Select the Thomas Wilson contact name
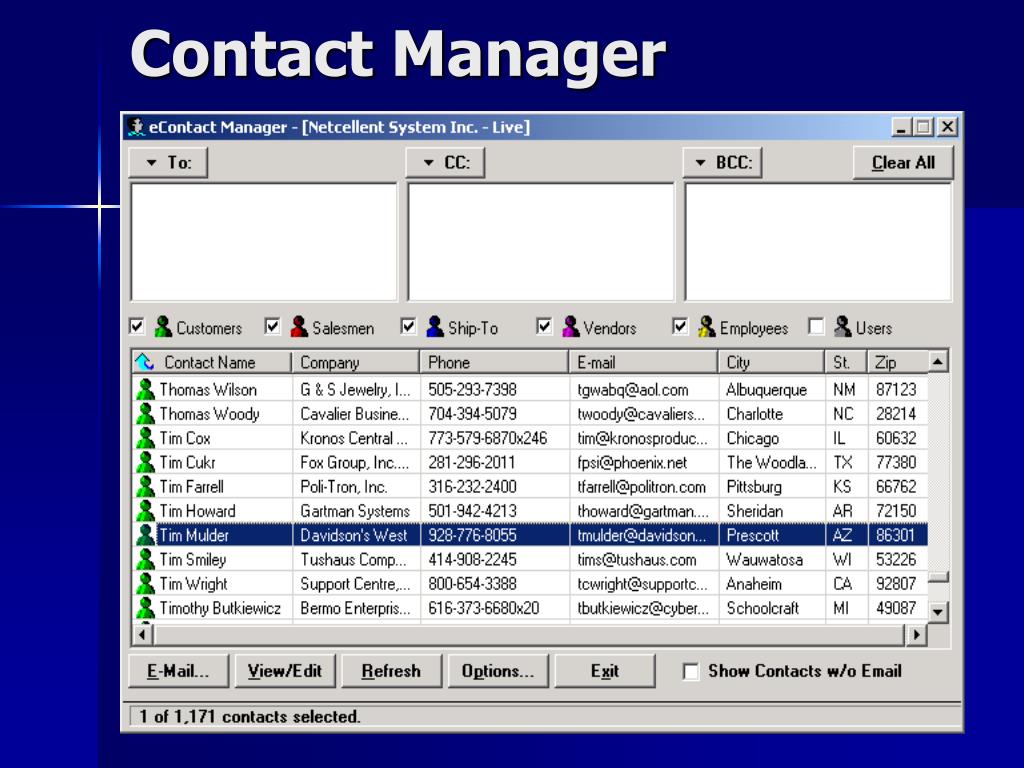 tap(208, 390)
